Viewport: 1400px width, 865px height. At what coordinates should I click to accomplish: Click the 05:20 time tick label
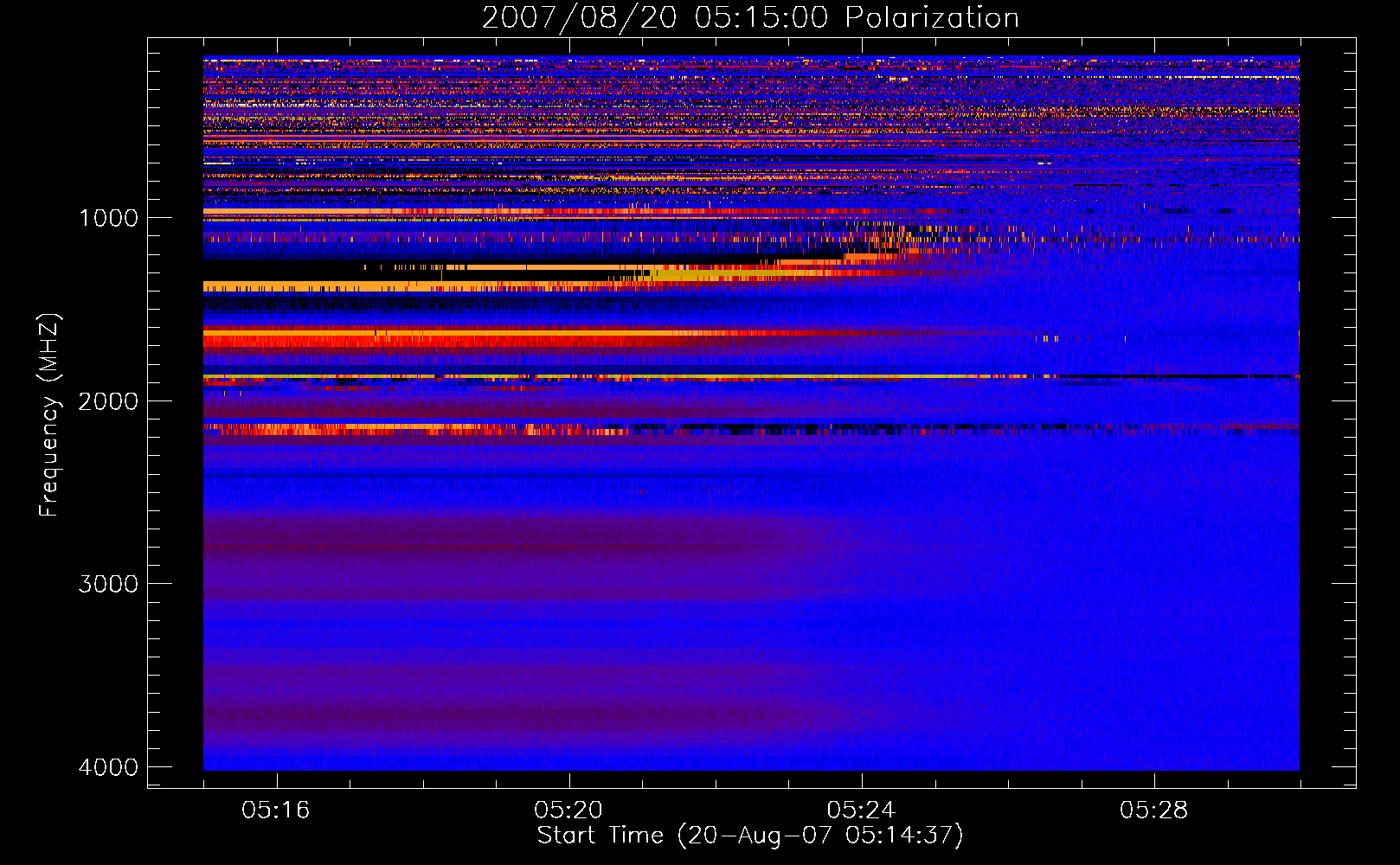pyautogui.click(x=568, y=811)
